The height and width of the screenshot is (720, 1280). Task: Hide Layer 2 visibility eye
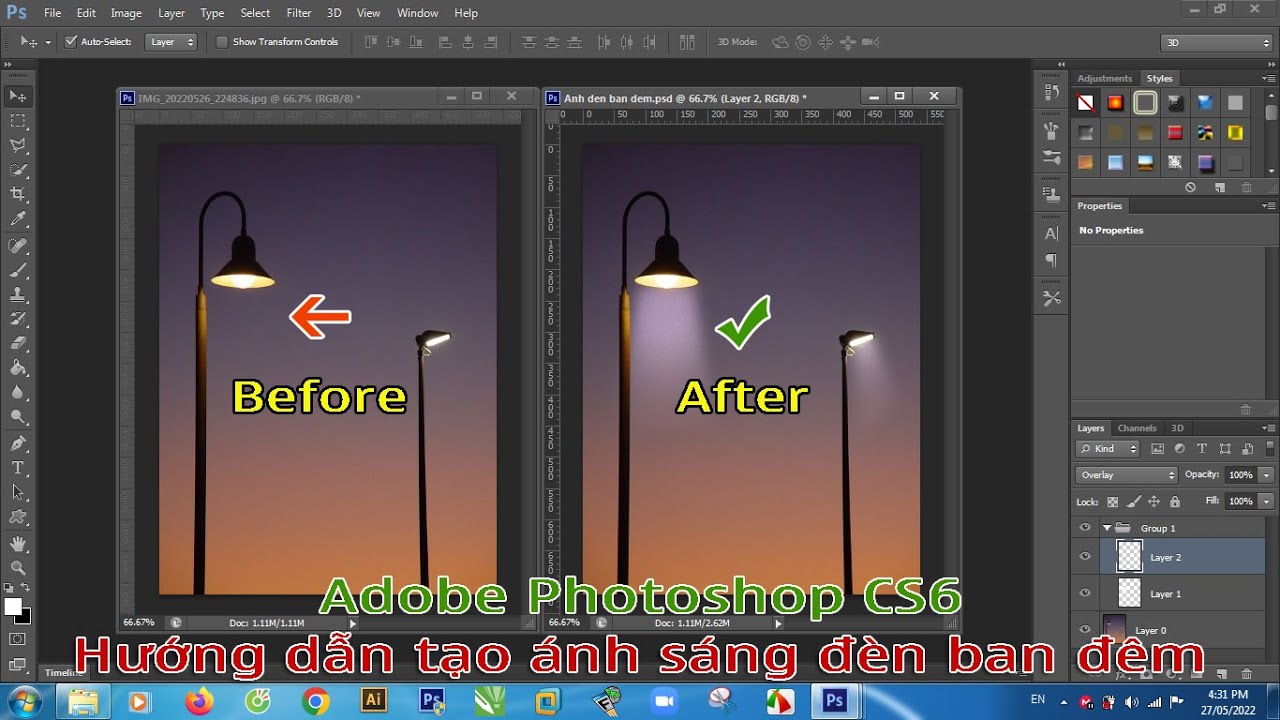tap(1085, 557)
